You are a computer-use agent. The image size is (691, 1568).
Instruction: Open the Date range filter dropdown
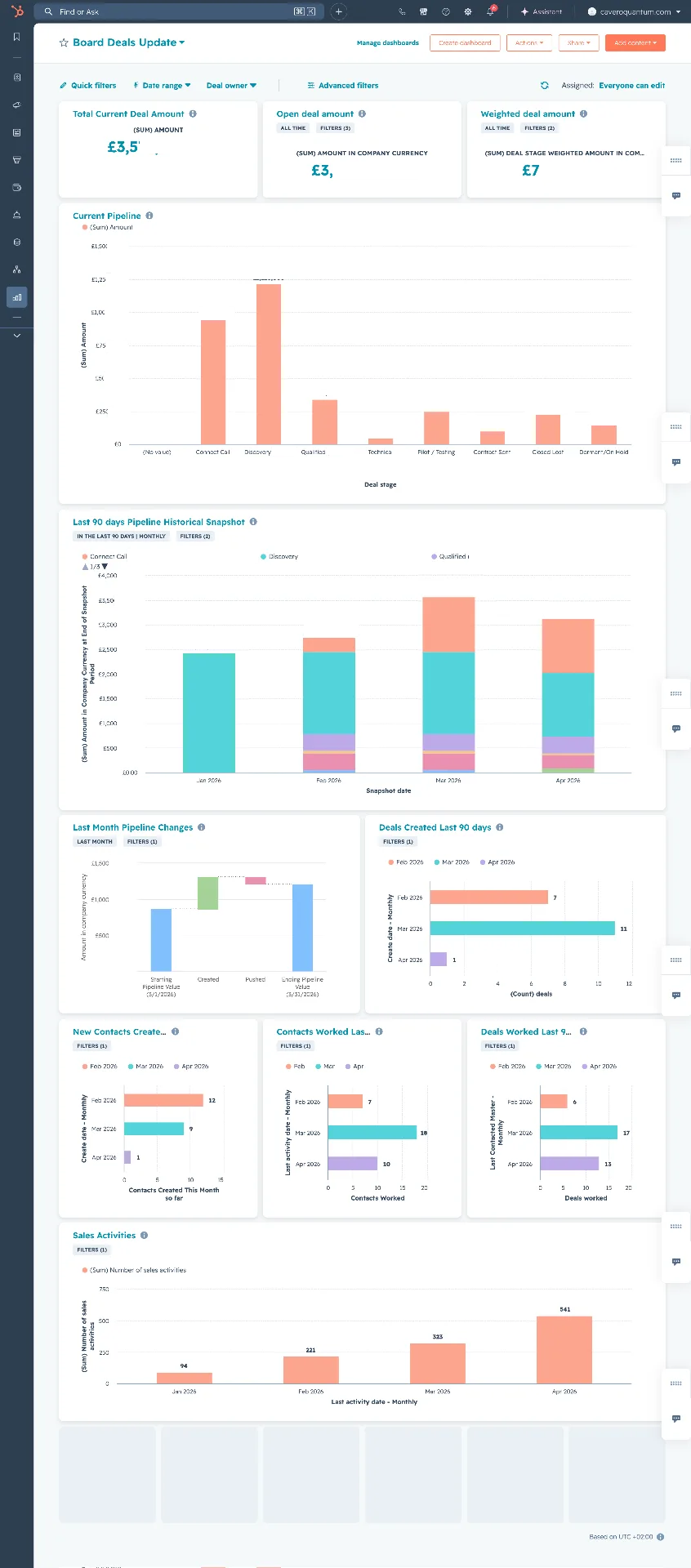pyautogui.click(x=162, y=85)
